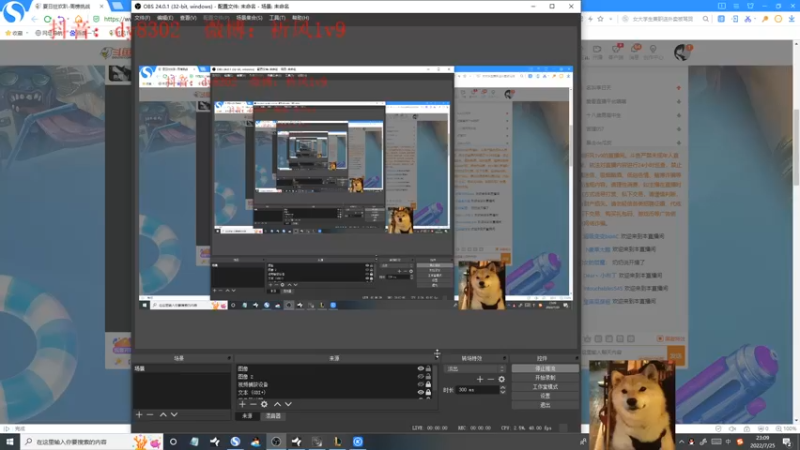Open the 帮助(H) menu in OBS
This screenshot has width=800, height=450.
coord(301,18)
